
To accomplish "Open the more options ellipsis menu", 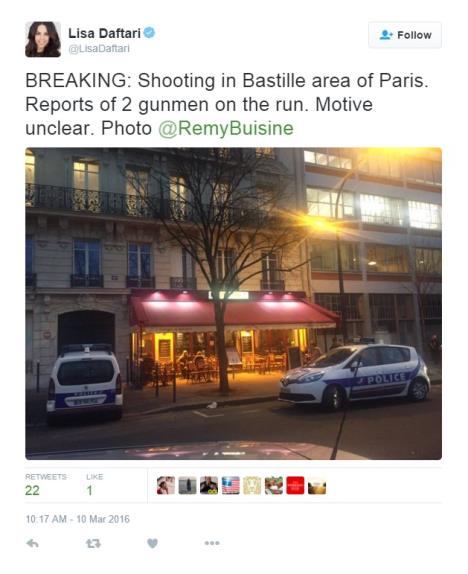I will [x=212, y=543].
